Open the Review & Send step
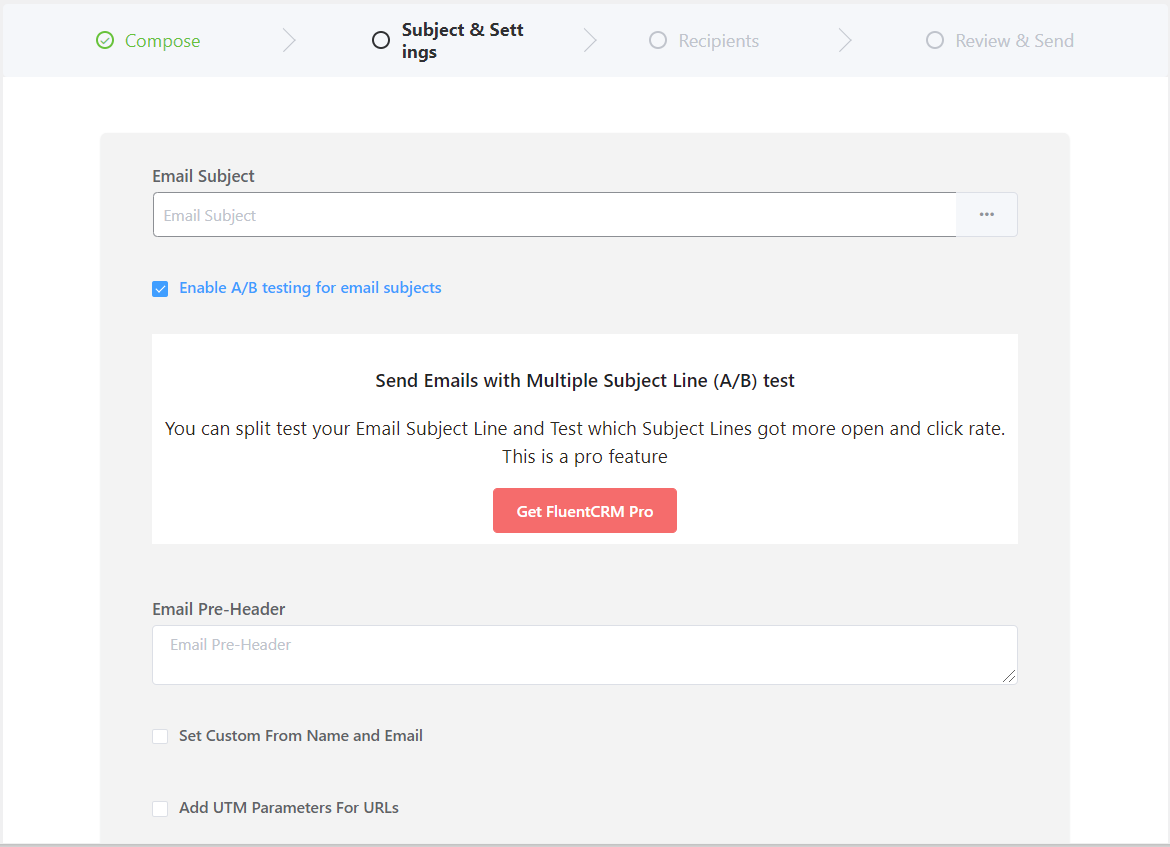The width and height of the screenshot is (1170, 847). pos(1012,40)
